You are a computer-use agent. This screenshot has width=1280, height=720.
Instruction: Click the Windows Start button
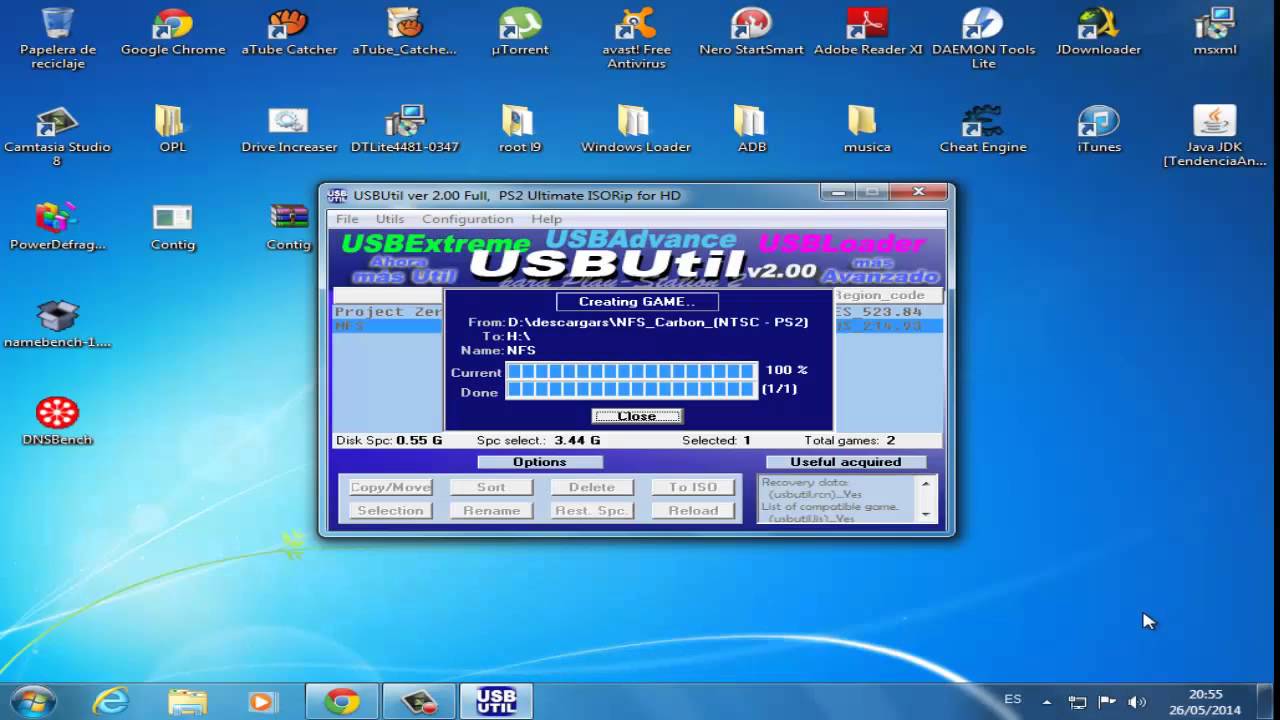33,701
